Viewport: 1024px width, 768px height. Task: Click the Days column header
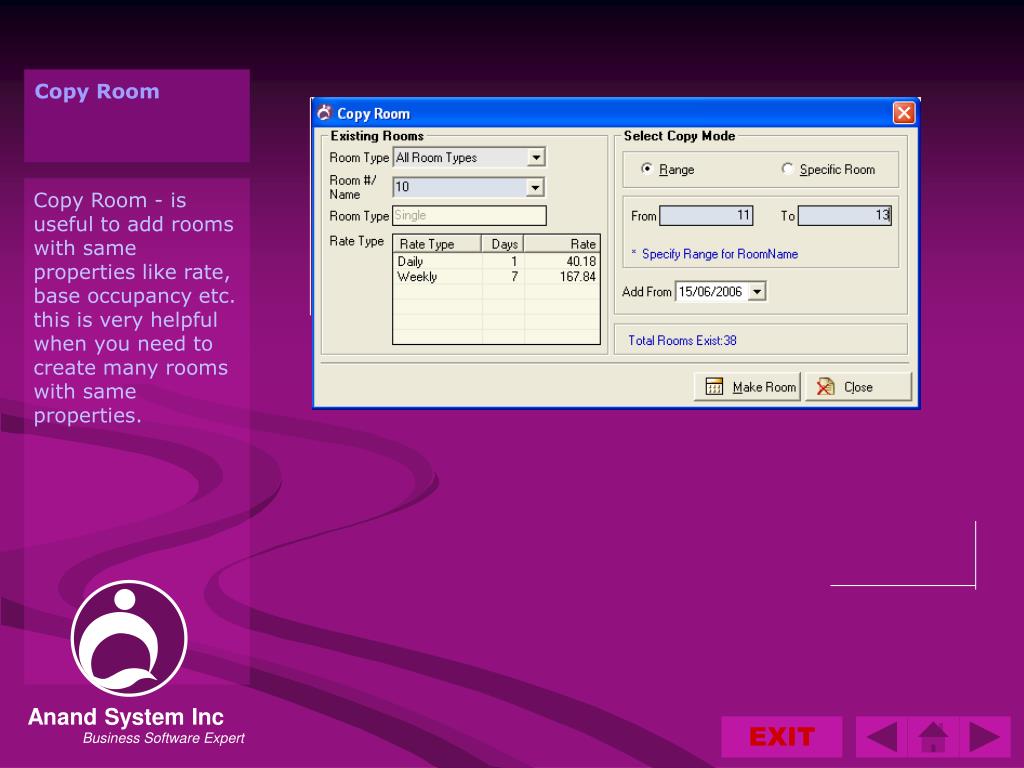coord(503,244)
